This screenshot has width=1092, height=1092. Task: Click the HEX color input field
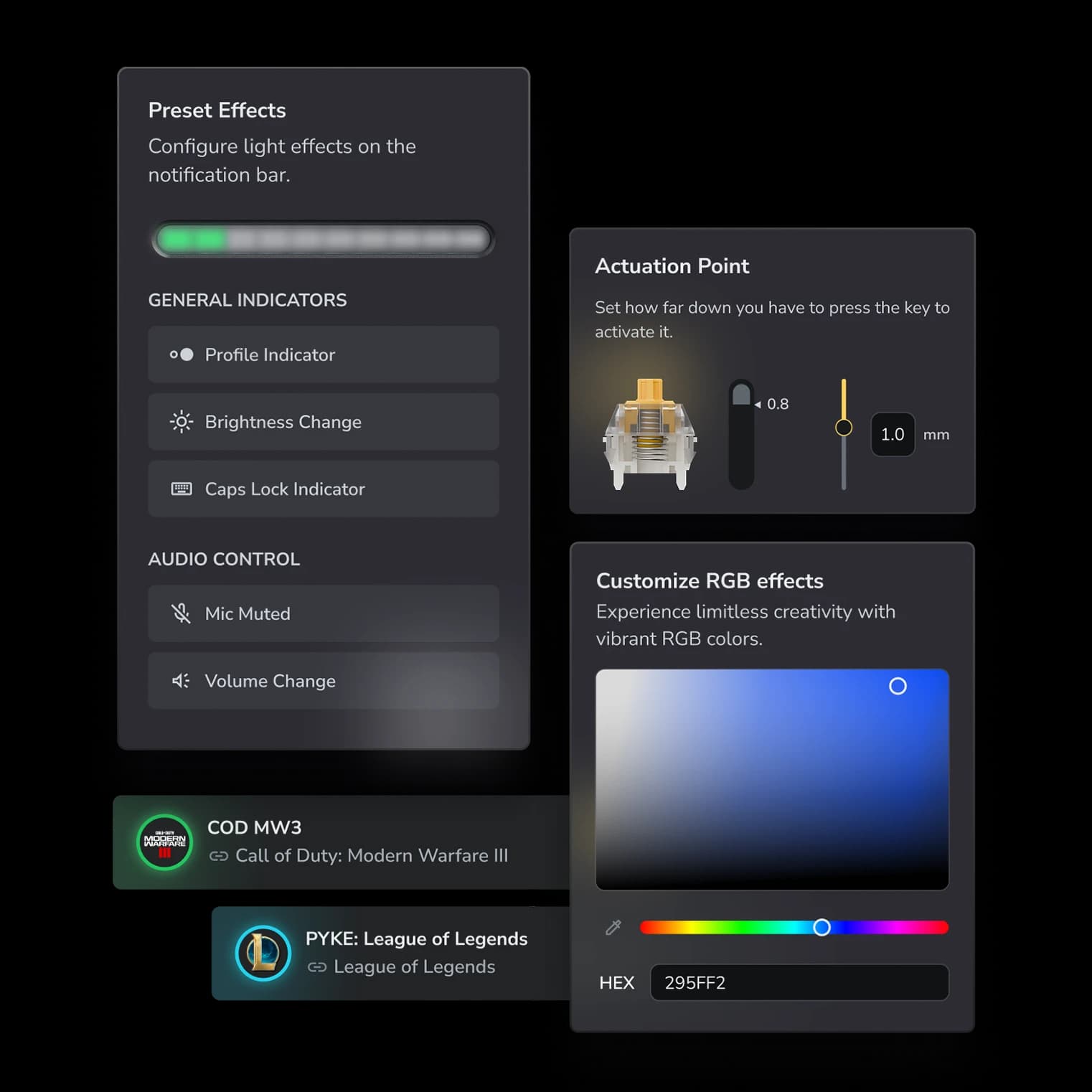(799, 982)
